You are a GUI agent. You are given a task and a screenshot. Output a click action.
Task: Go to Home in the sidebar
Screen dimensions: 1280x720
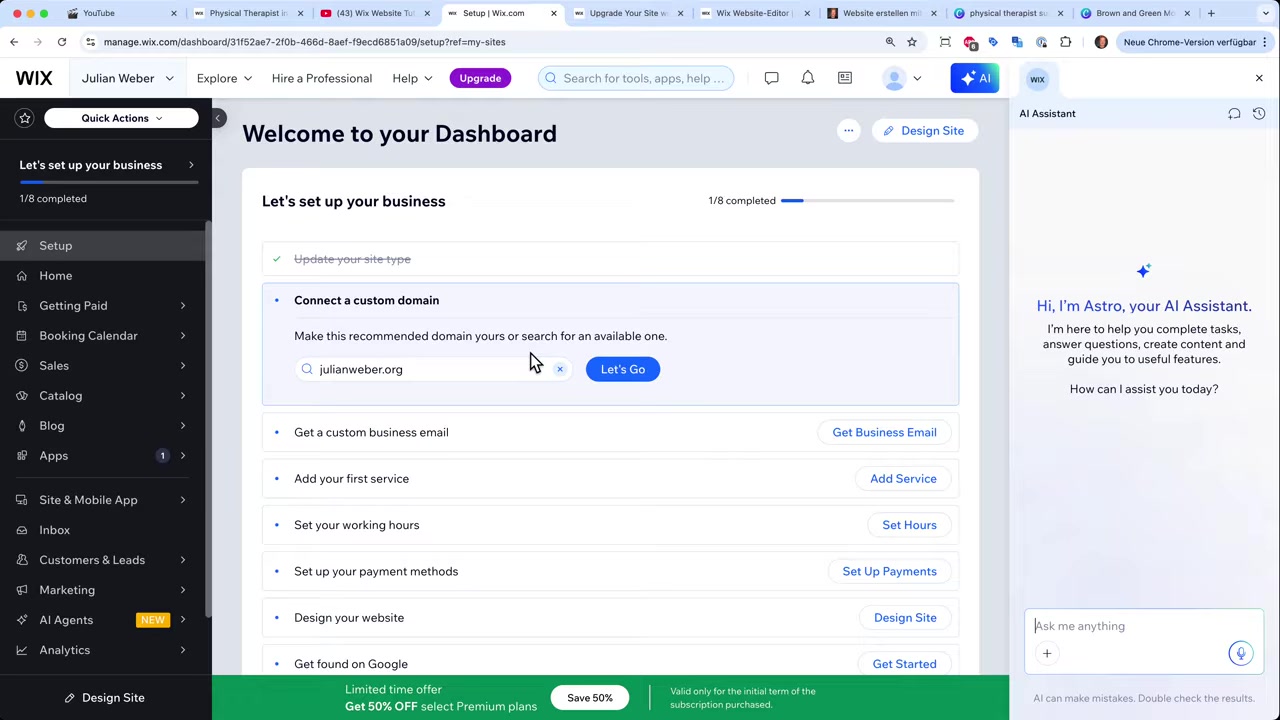101,276
